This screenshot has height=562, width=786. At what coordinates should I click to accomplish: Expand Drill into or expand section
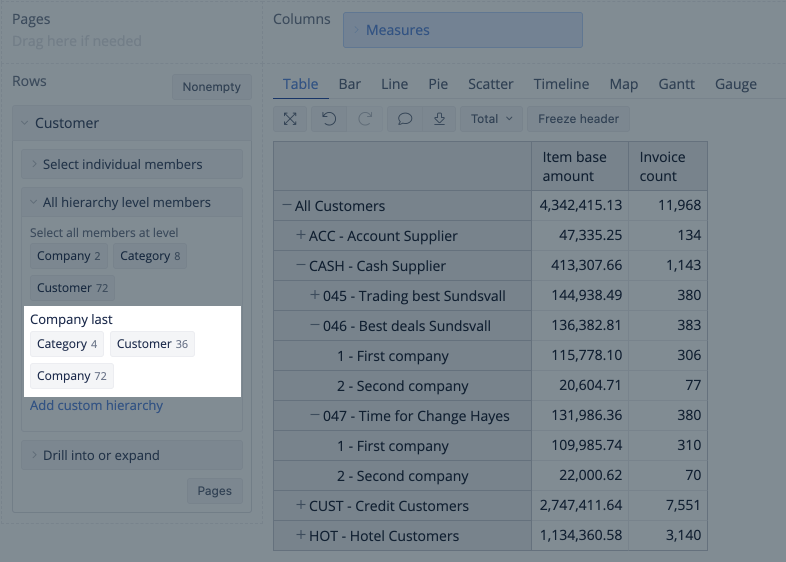coord(131,455)
